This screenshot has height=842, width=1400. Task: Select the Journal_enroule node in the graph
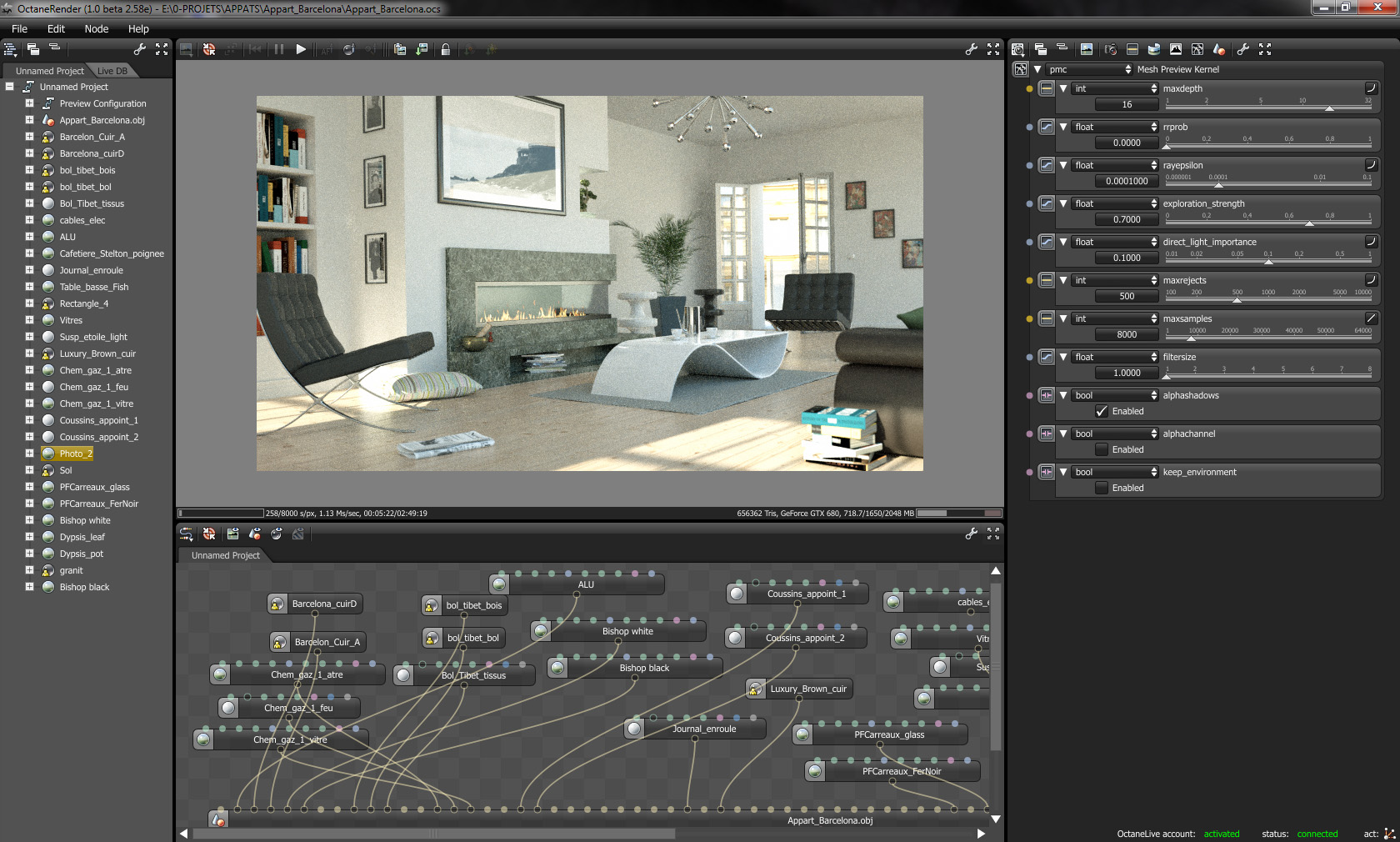(695, 729)
